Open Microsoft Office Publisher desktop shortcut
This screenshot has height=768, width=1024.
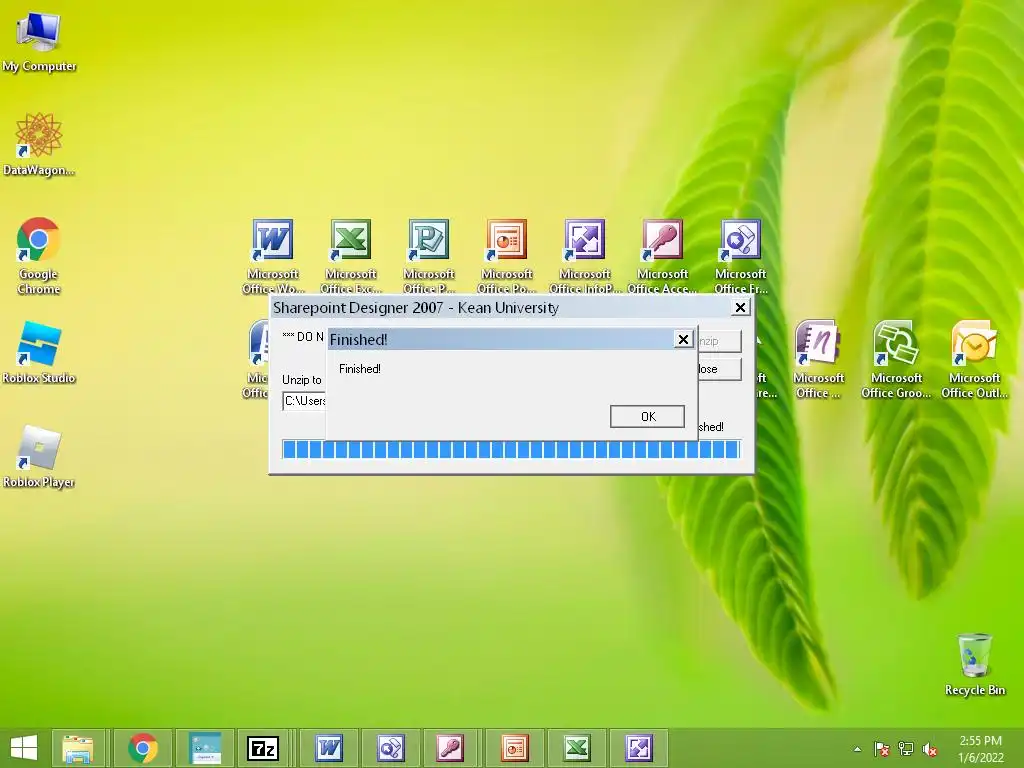[x=428, y=256]
